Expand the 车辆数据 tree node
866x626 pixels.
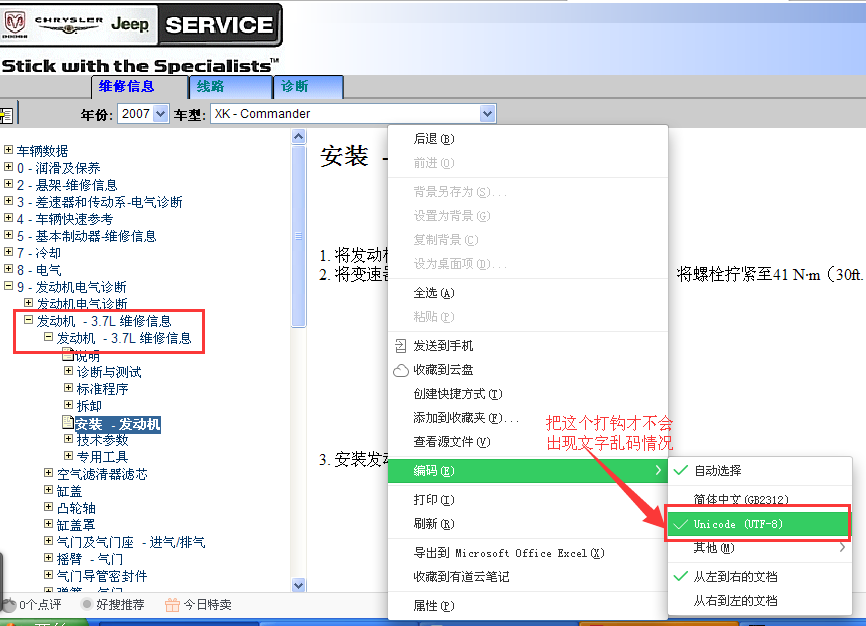coord(8,149)
